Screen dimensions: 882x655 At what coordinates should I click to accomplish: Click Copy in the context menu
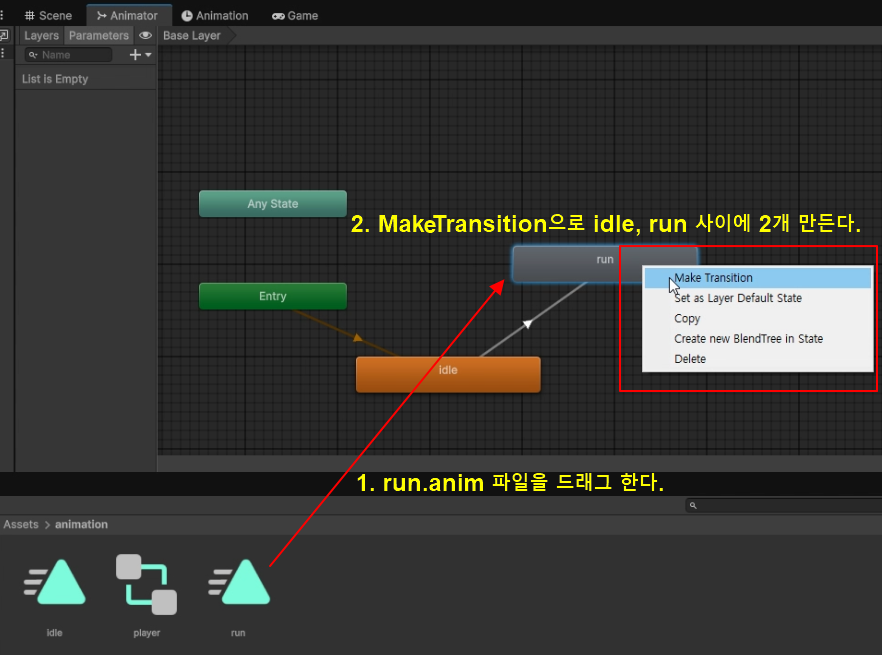[x=687, y=318]
